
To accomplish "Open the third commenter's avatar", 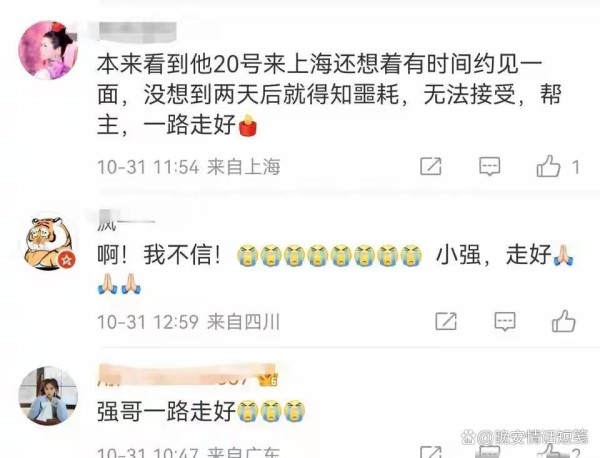I will (x=48, y=396).
